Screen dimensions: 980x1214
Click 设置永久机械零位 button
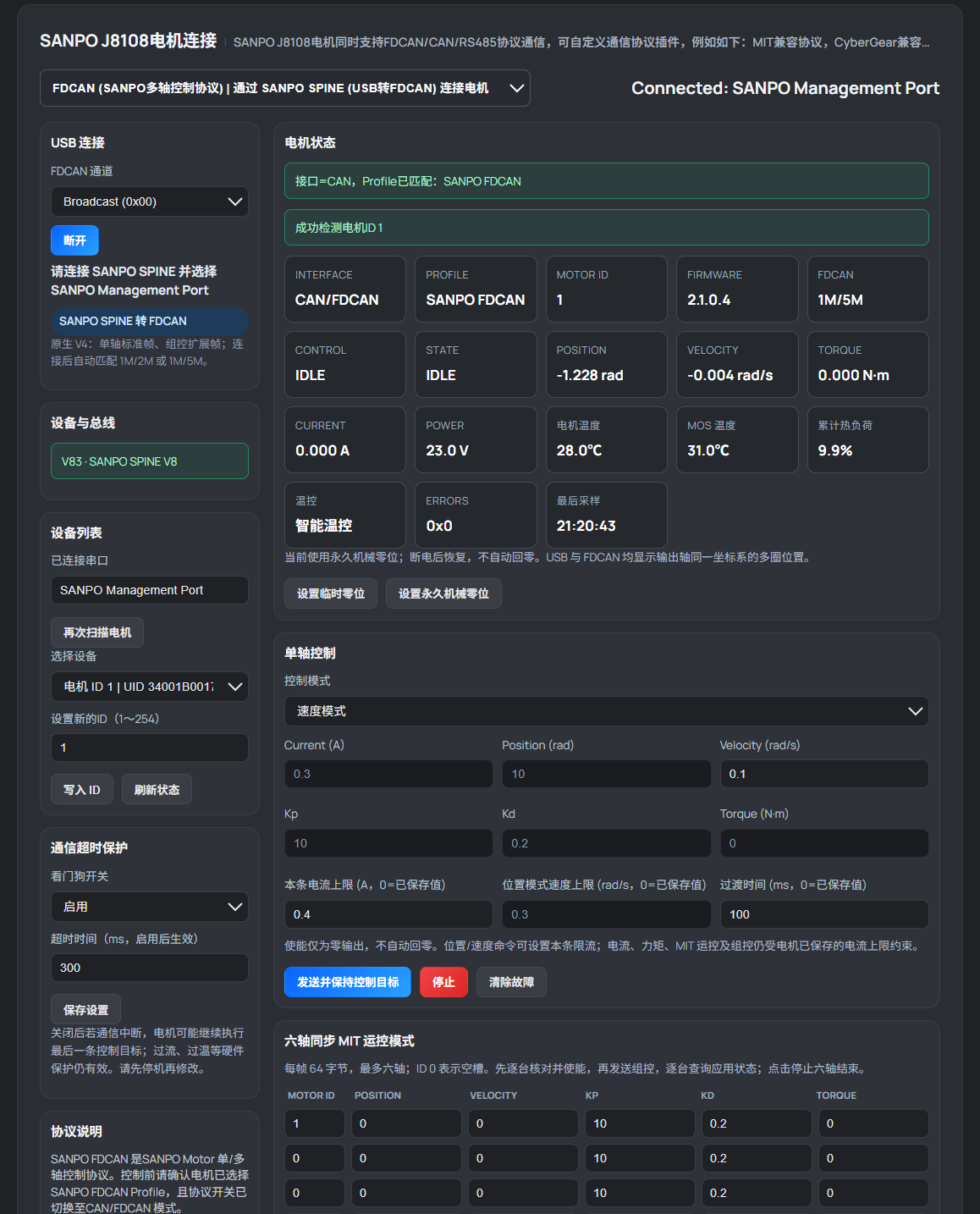[x=443, y=593]
